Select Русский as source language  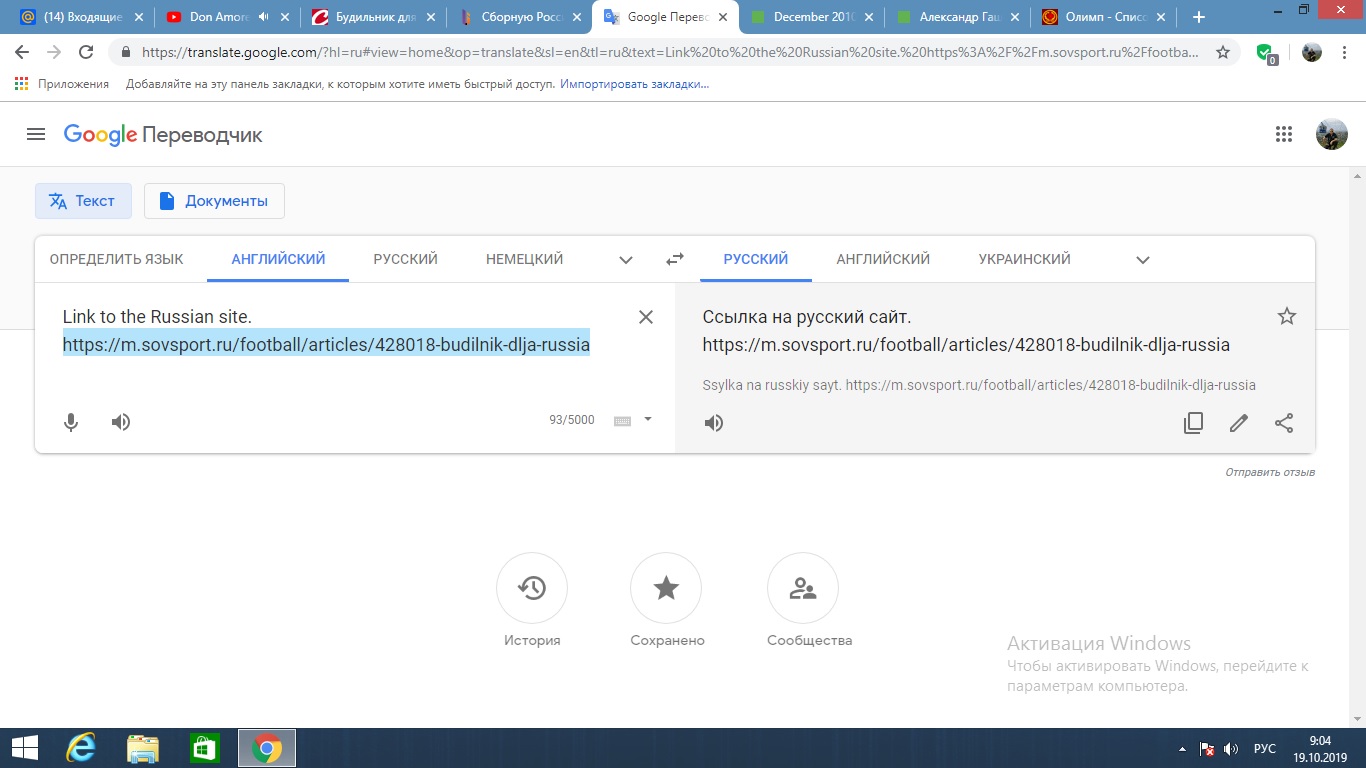[406, 259]
